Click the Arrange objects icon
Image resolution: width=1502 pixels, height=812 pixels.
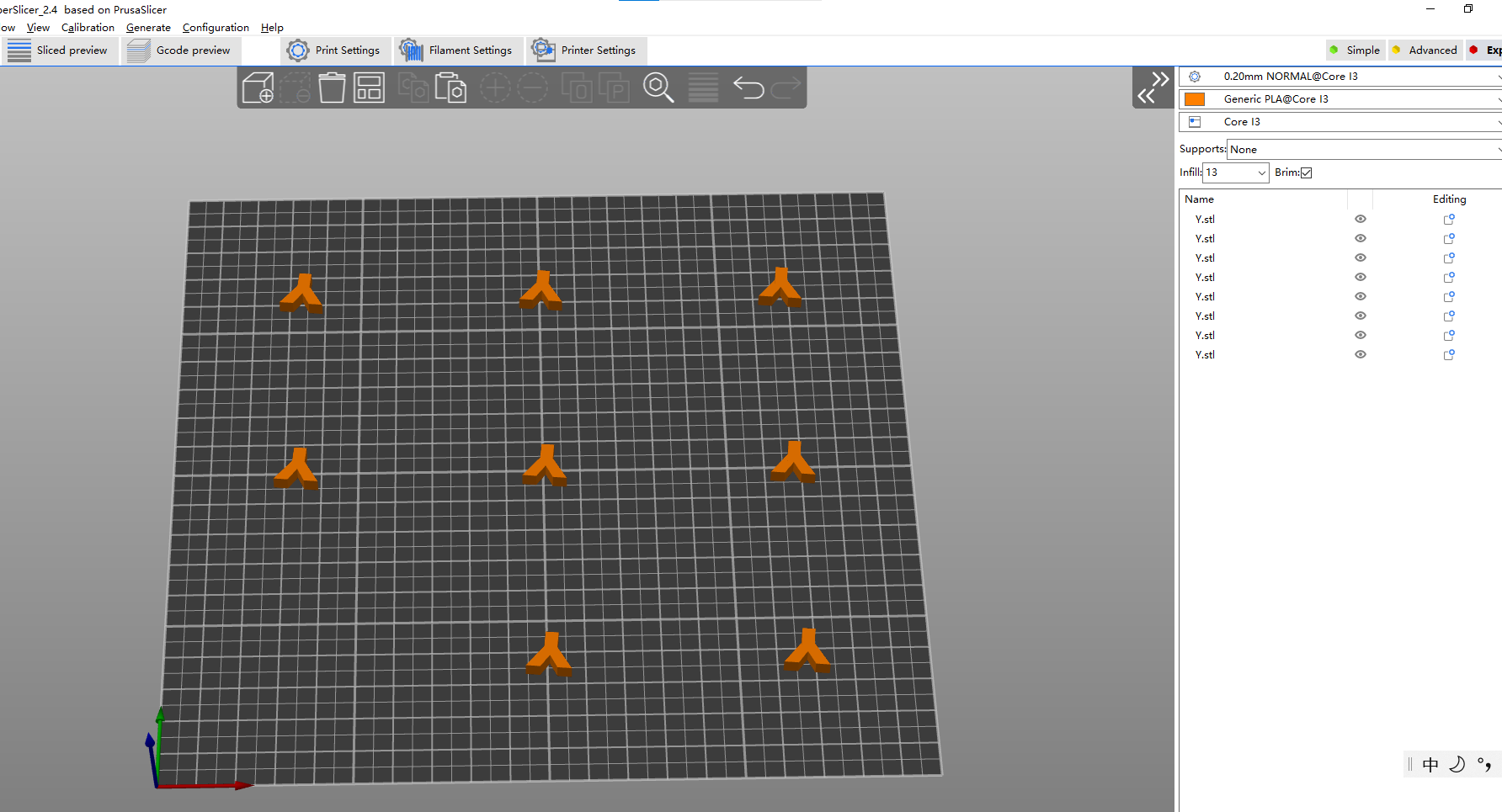tap(369, 88)
